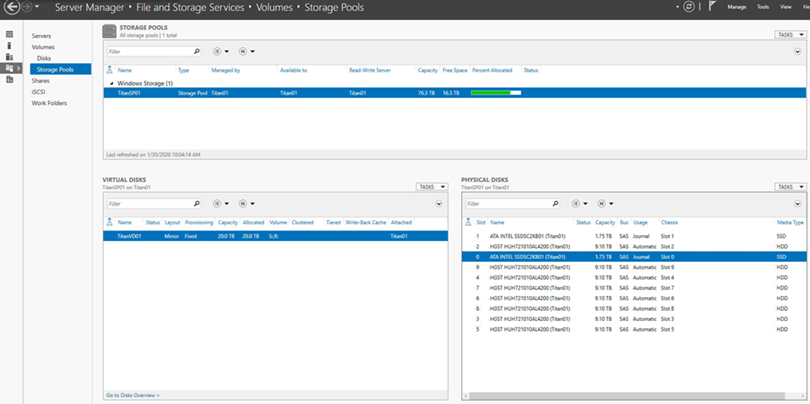
Task: Open All Servers icon in the left rail
Action: coord(9,57)
